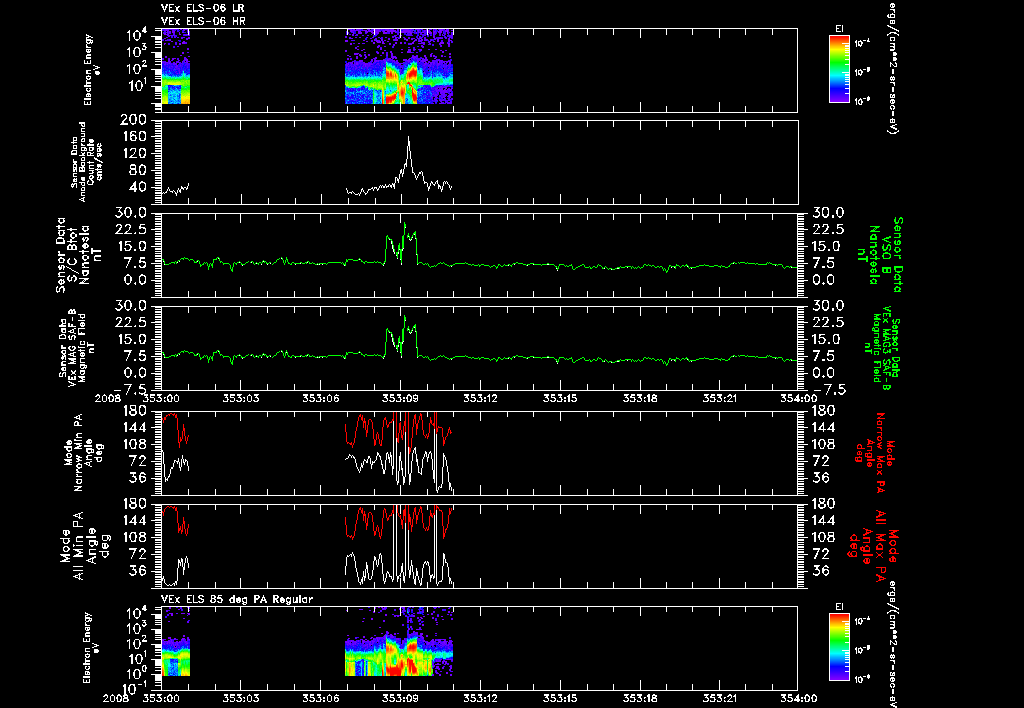Click the red 'Mode Narrow Max PA Angle' label
1024x708 pixels.
click(x=872, y=453)
